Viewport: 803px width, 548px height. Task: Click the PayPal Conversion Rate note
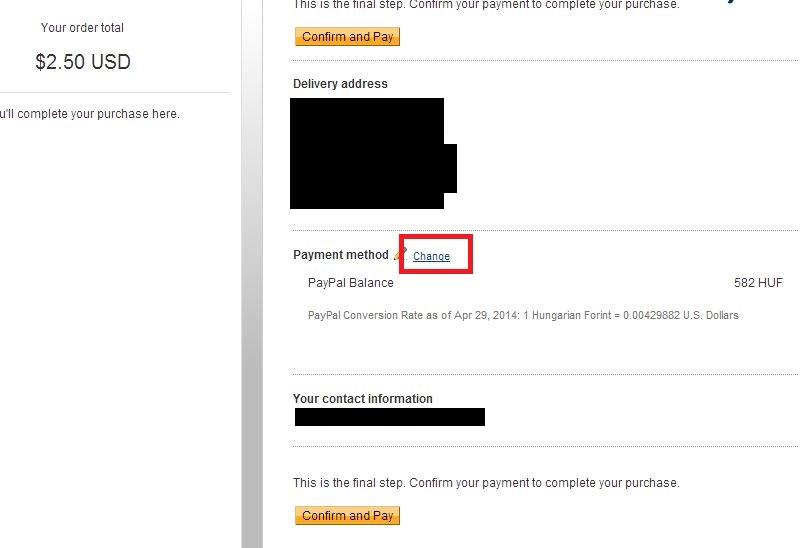pyautogui.click(x=523, y=315)
